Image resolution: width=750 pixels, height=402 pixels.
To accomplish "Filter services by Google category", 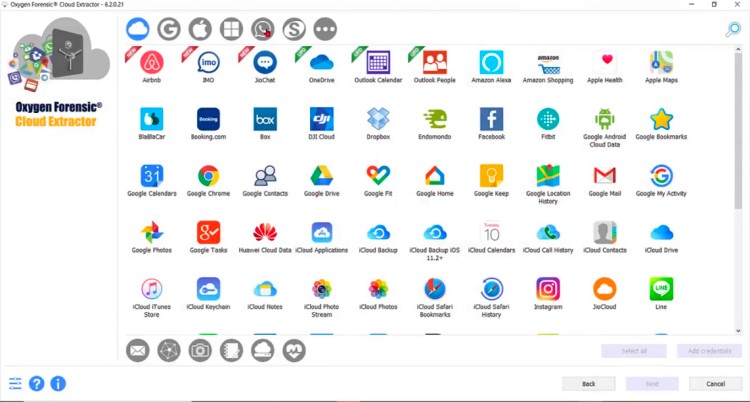I will (x=169, y=30).
